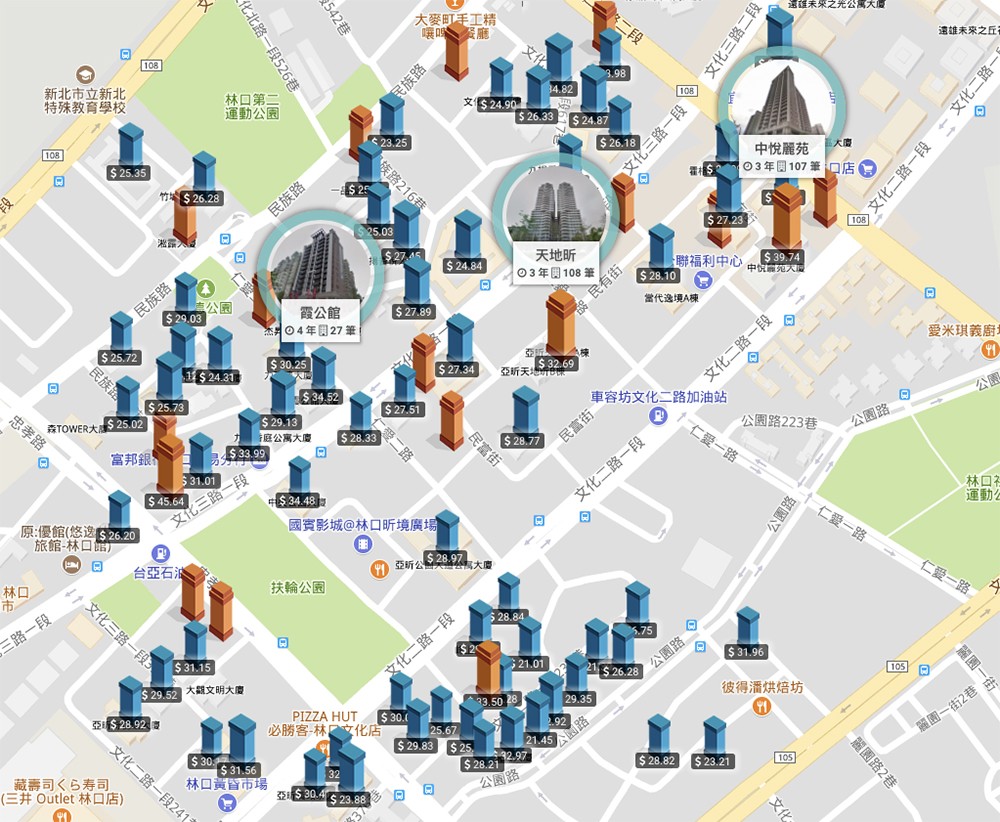The height and width of the screenshot is (822, 1000).
Task: Click the restaurant icon beside 愛米琪義廚
Action: pos(990,349)
